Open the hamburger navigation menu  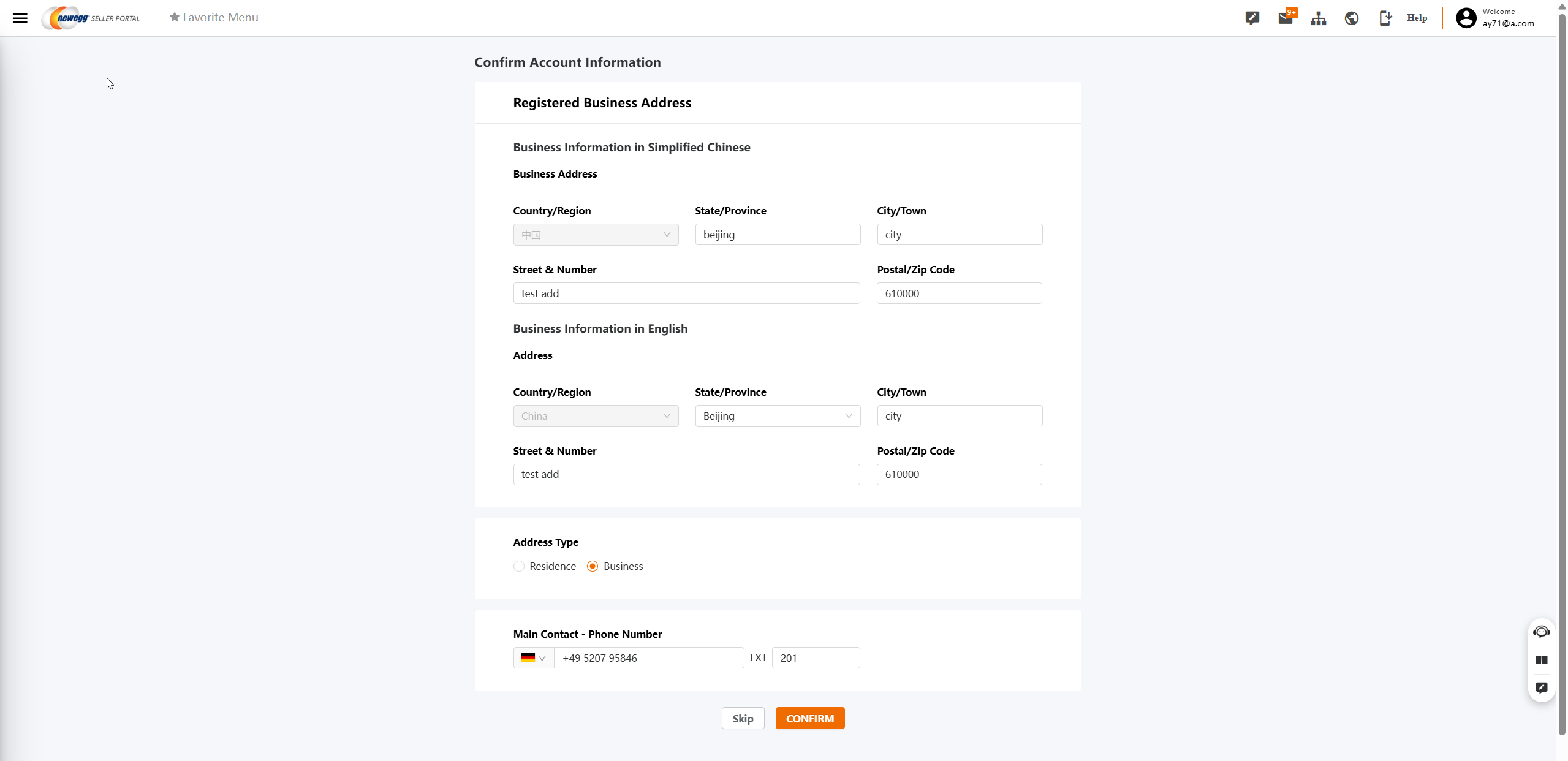tap(20, 18)
